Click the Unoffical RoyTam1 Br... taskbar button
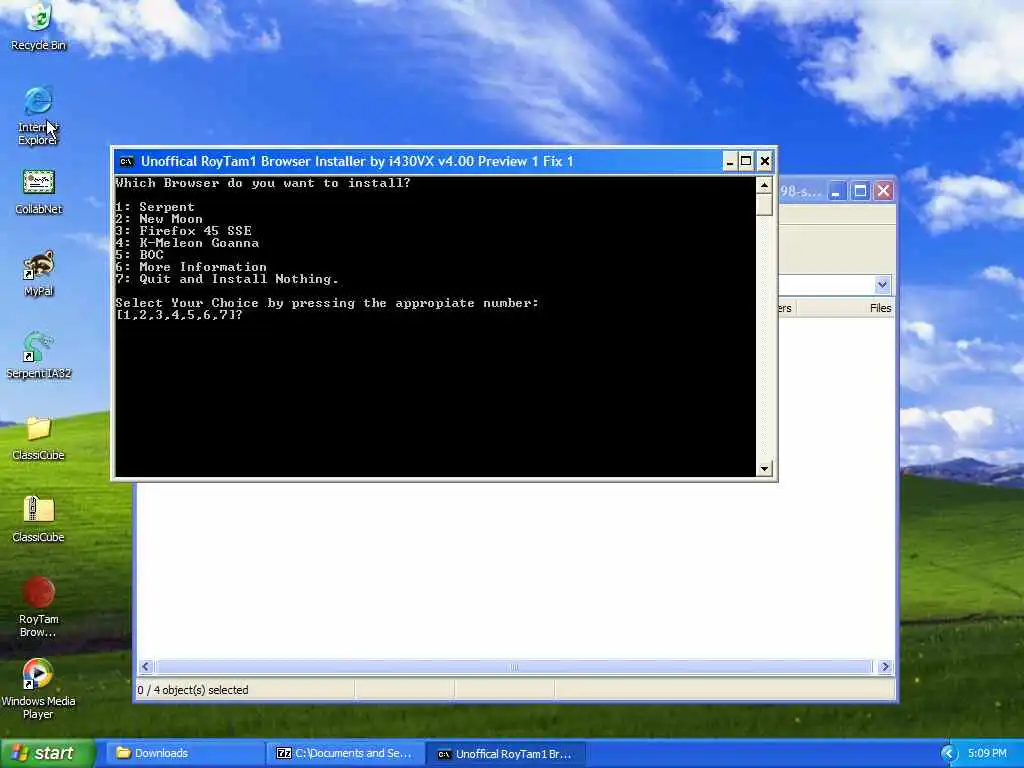The image size is (1024, 768). (506, 754)
